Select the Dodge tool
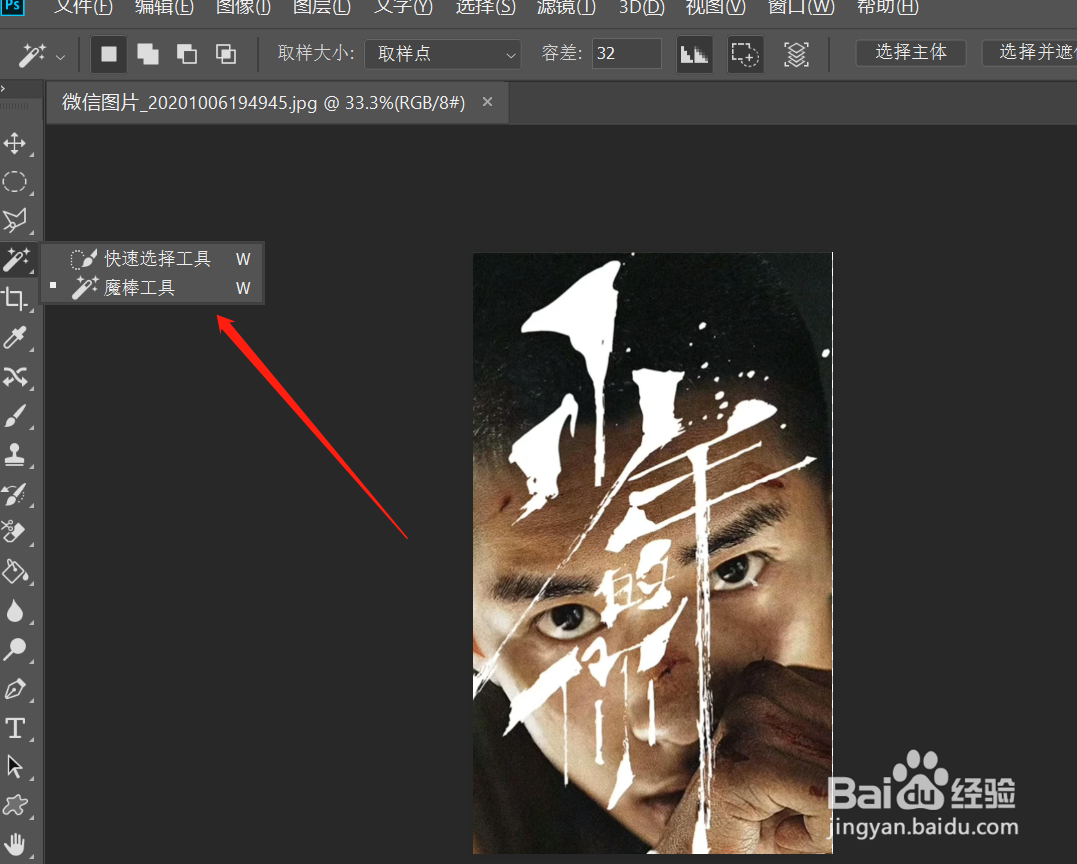The width and height of the screenshot is (1077, 864). coord(15,649)
